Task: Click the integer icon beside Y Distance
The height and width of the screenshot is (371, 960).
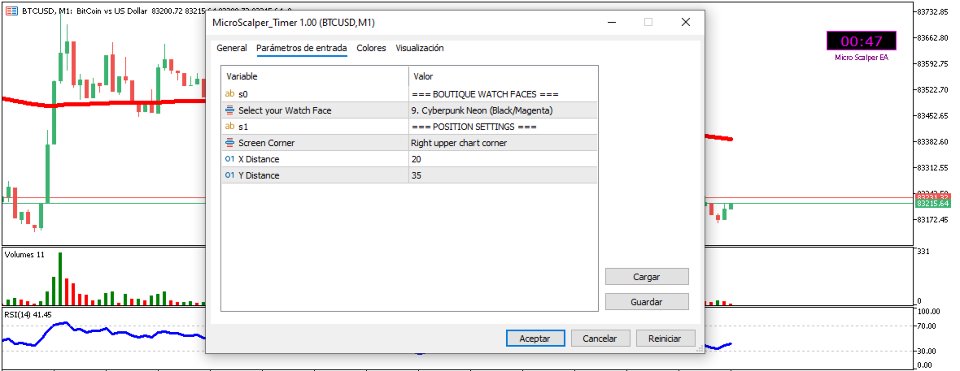Action: [x=230, y=175]
